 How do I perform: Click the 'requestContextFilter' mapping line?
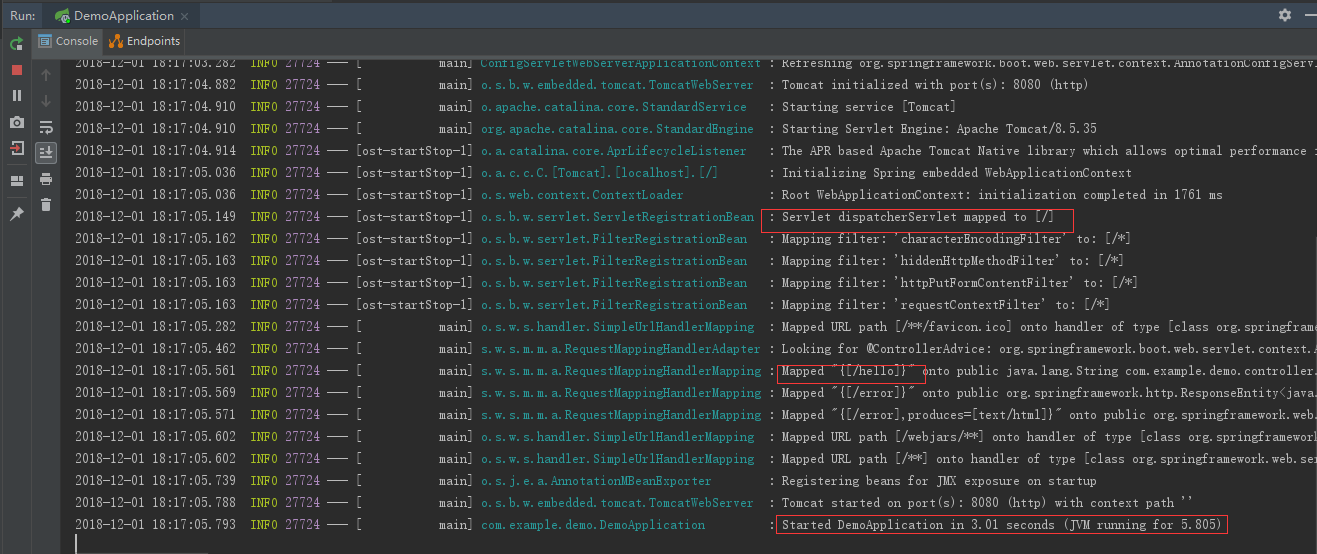click(x=946, y=305)
